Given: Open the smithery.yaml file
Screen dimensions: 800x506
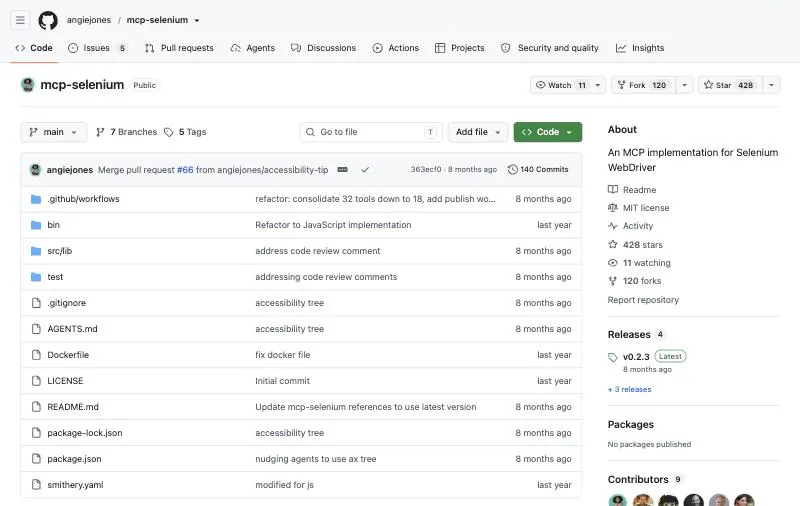Looking at the screenshot, I should point(76,485).
